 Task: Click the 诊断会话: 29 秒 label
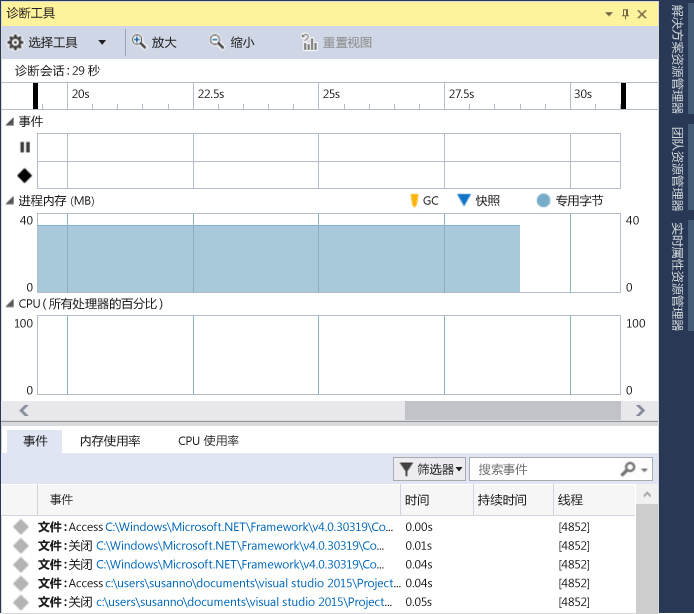coord(58,71)
